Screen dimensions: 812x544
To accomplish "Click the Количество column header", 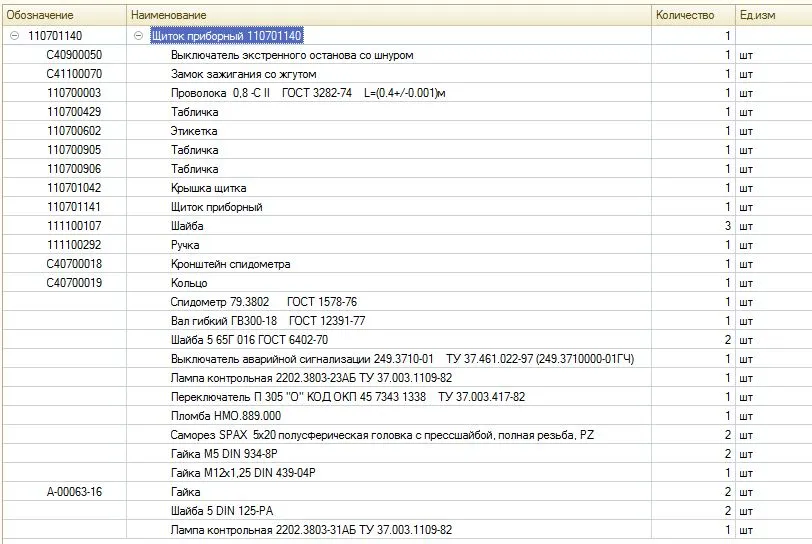I will tap(693, 15).
